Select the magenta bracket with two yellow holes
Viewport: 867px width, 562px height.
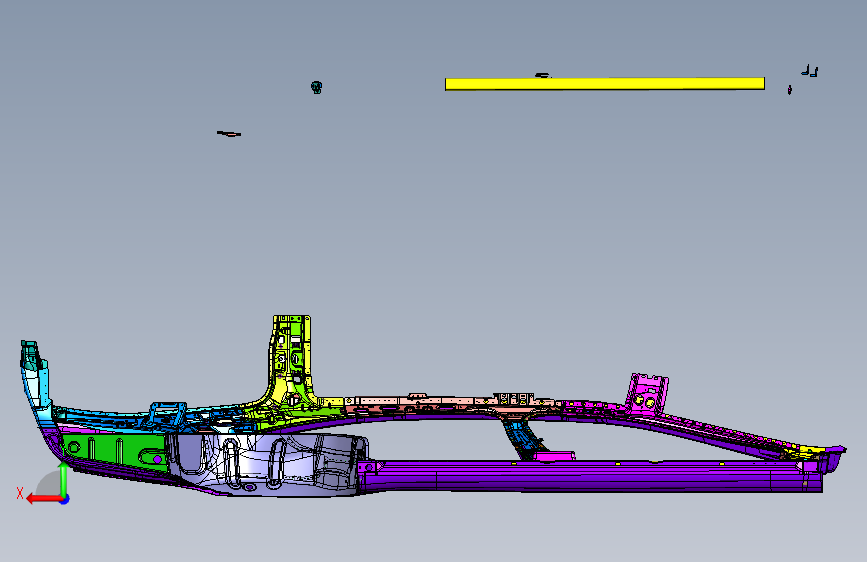point(647,393)
